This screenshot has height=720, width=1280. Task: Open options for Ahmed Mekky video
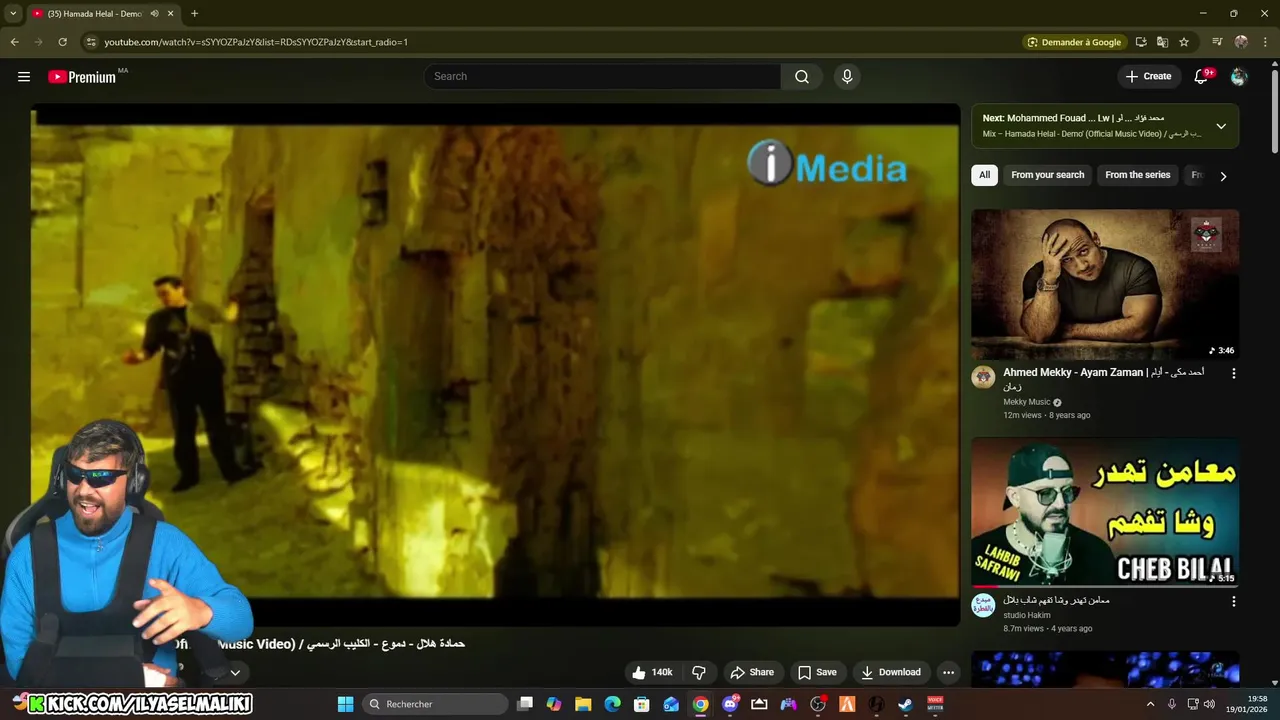(x=1233, y=373)
